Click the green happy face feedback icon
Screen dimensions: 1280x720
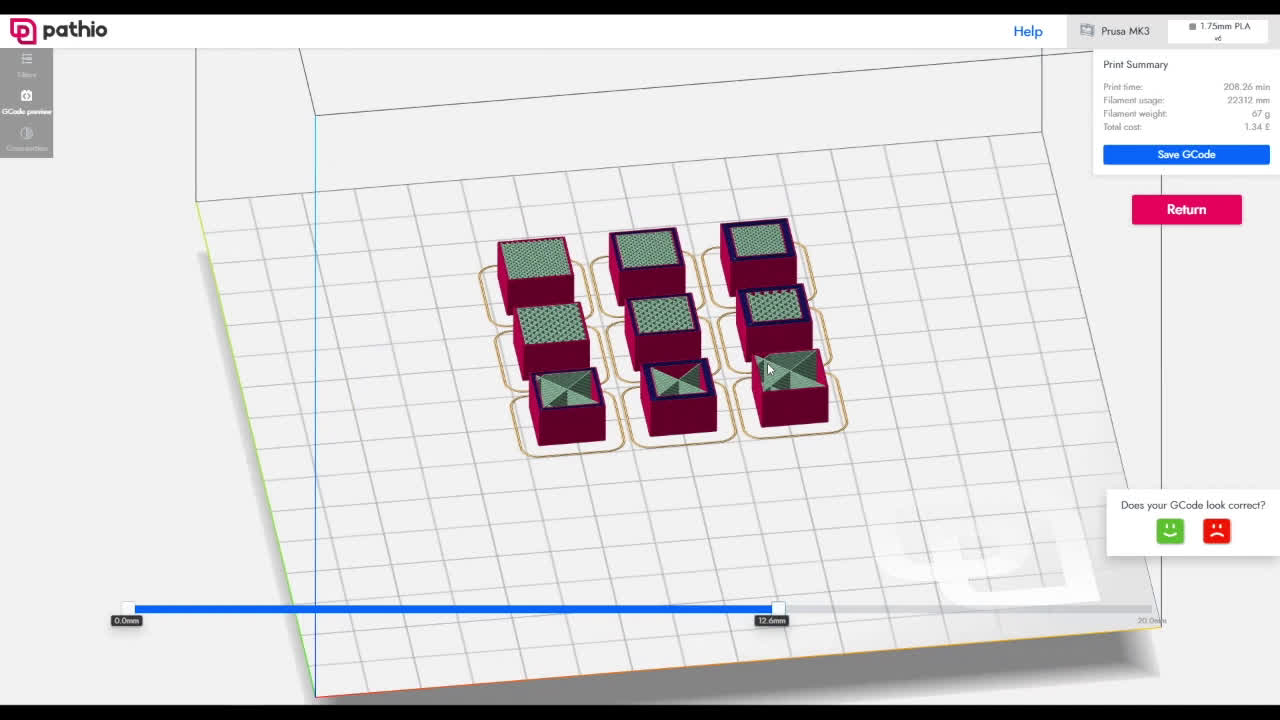pos(1170,531)
